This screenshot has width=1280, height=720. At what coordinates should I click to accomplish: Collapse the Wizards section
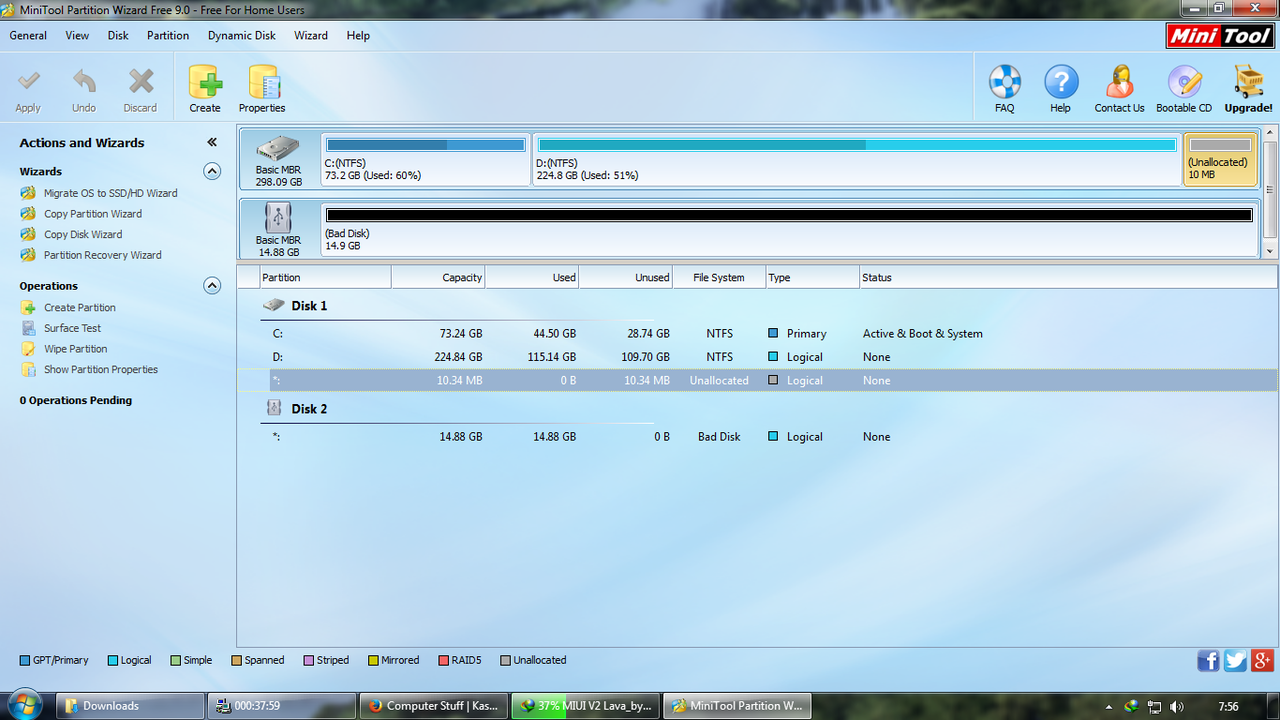click(x=212, y=171)
